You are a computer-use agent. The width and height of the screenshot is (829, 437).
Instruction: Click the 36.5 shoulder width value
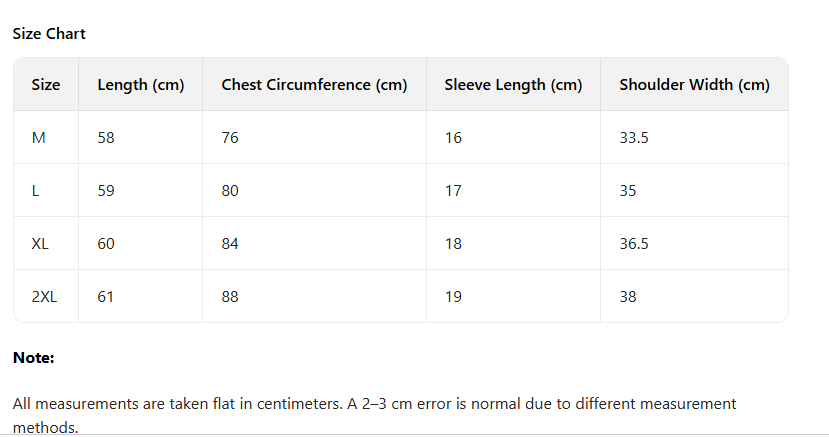tap(634, 244)
